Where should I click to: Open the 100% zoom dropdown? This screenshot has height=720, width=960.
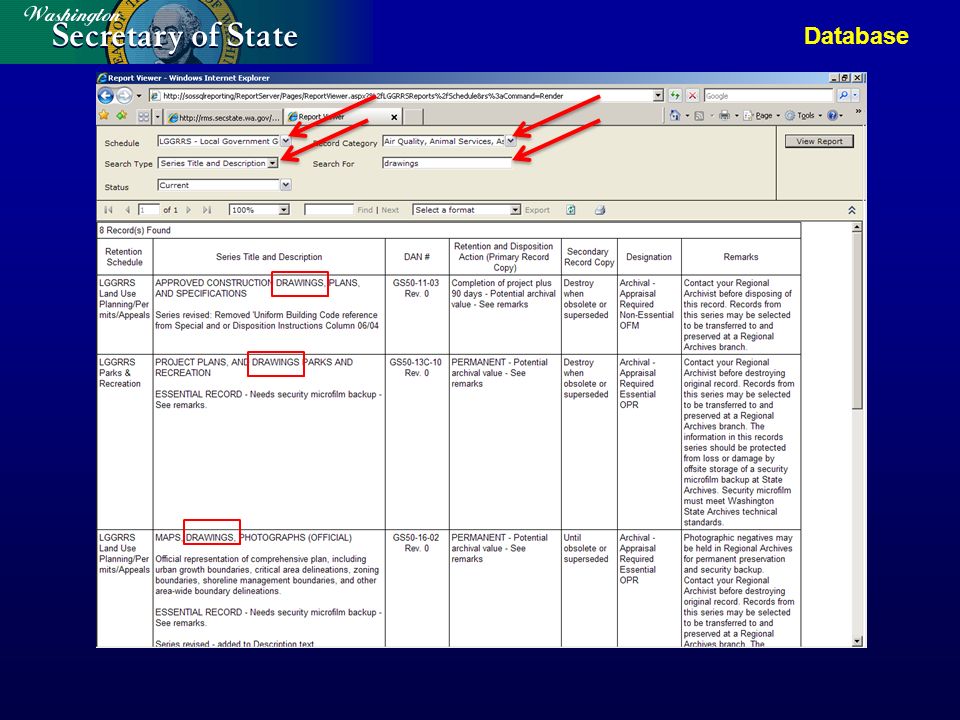click(x=284, y=210)
